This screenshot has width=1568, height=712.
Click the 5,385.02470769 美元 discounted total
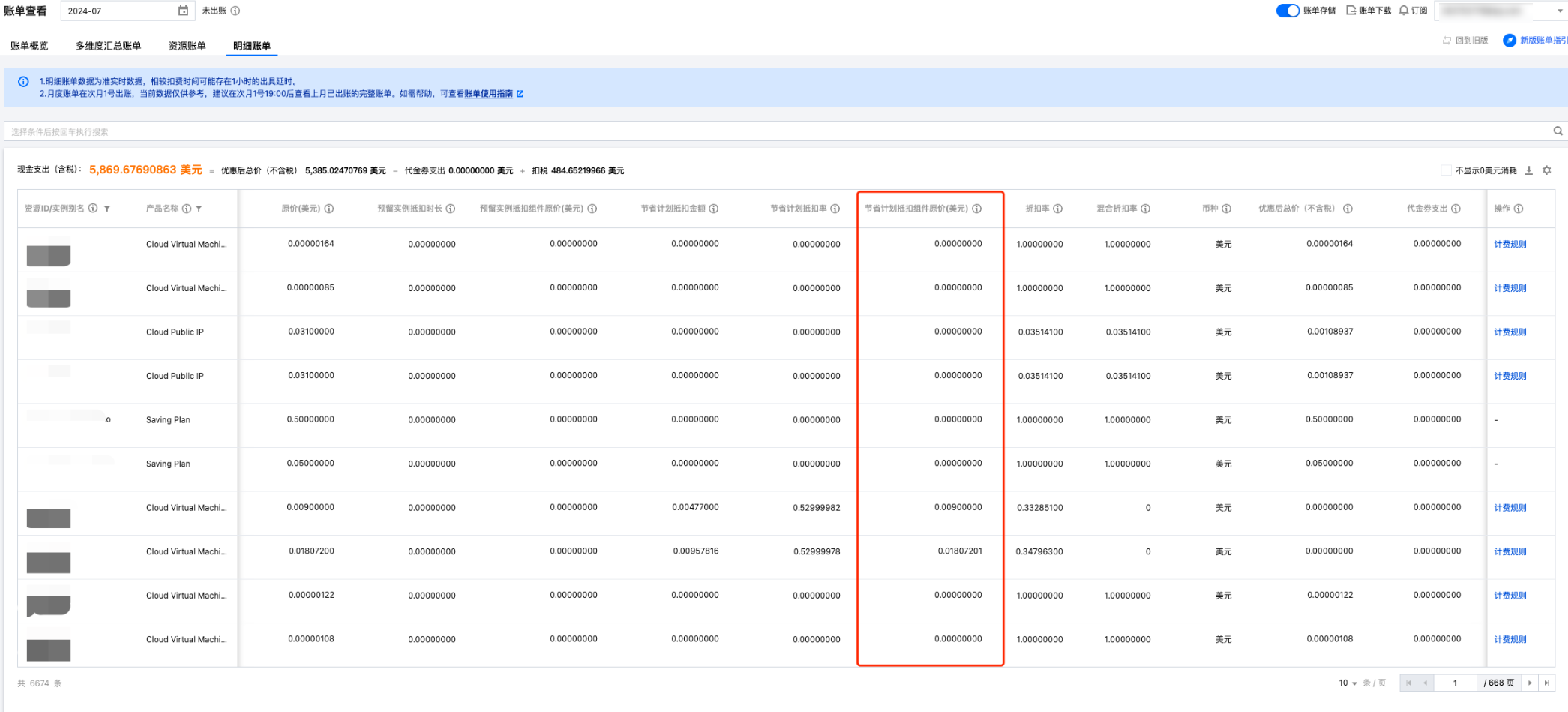[x=346, y=171]
